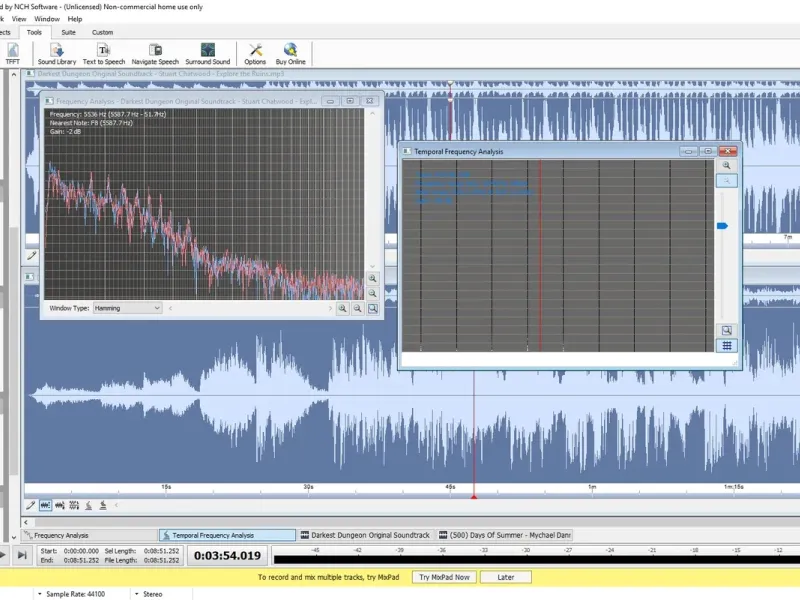The height and width of the screenshot is (600, 800).
Task: Toggle the waveform view mode button
Action: (45, 505)
